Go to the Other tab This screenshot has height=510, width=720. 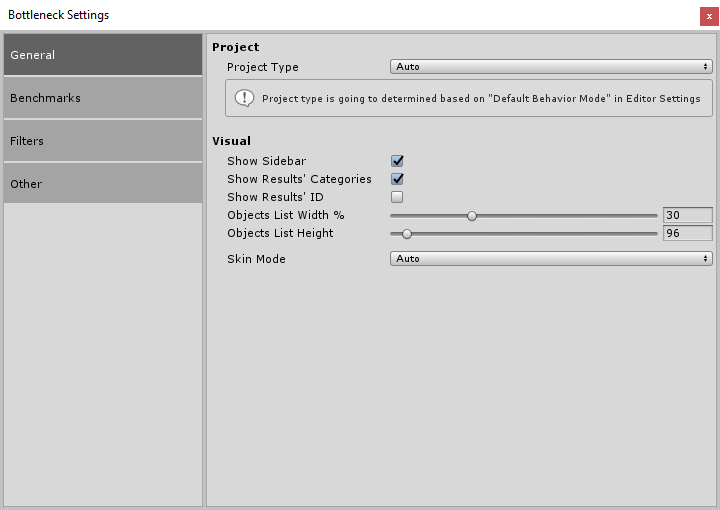(x=103, y=184)
